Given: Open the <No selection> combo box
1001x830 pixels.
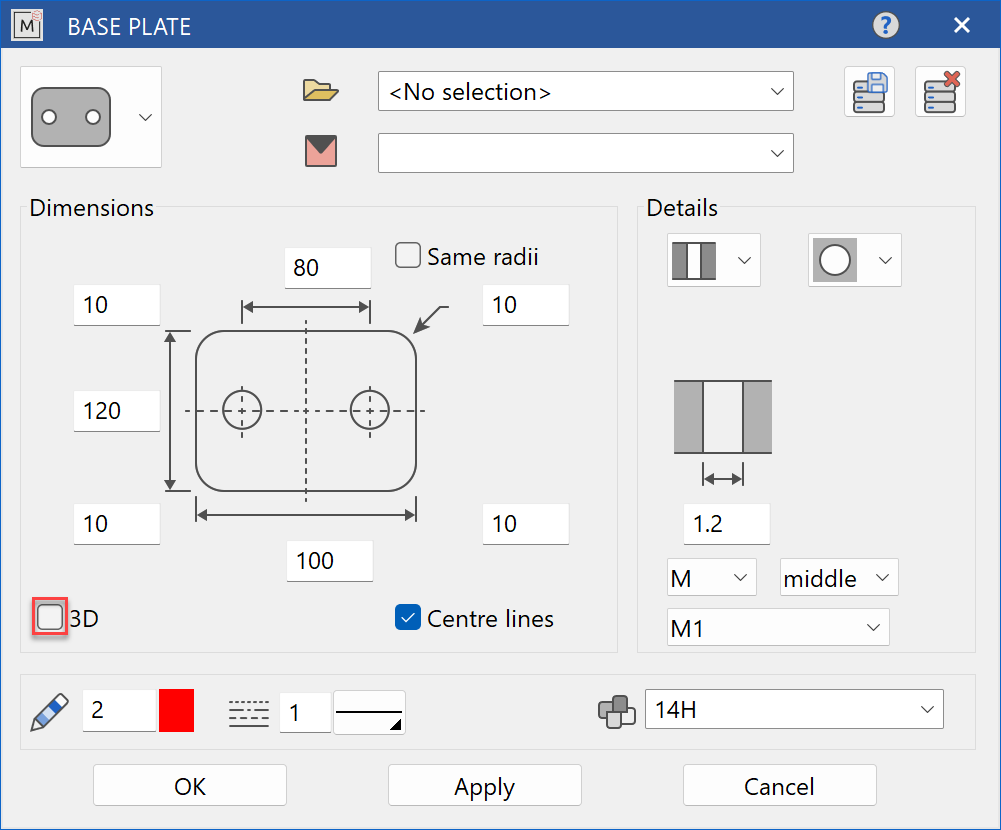Looking at the screenshot, I should (x=585, y=91).
